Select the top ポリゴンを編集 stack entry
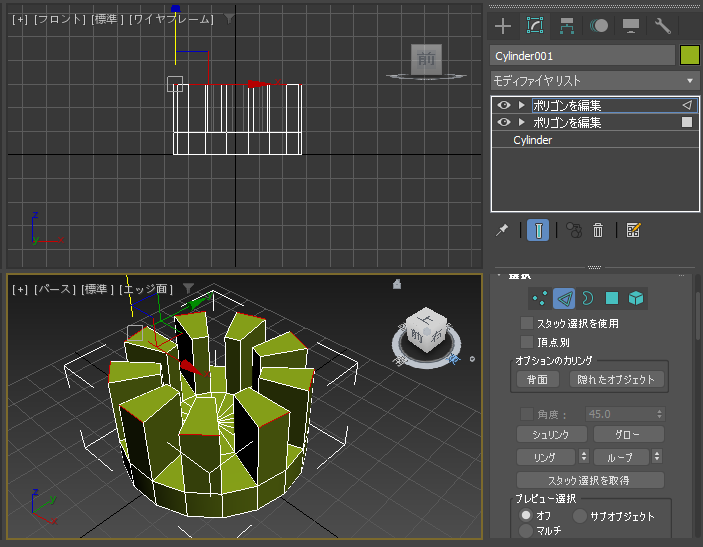The height and width of the screenshot is (547, 703). (567, 106)
